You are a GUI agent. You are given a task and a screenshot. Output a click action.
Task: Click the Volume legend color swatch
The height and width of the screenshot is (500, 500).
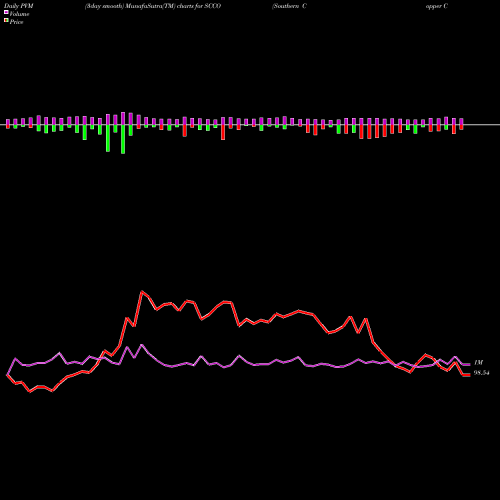pos(6,12)
